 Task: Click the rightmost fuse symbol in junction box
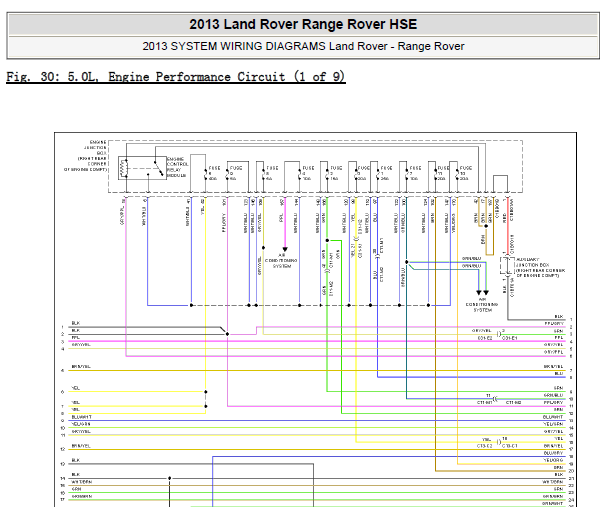pos(456,171)
